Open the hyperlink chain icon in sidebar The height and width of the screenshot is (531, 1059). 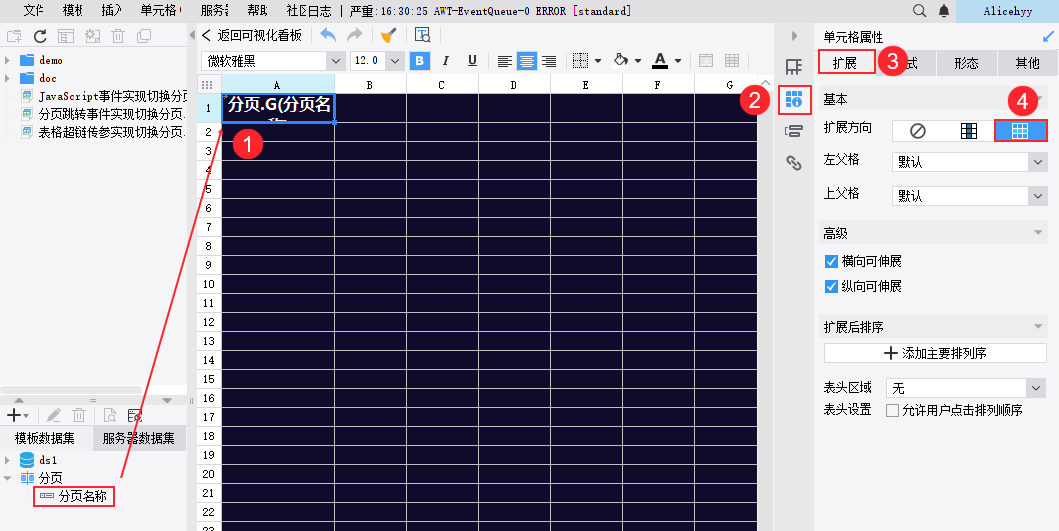pos(794,162)
